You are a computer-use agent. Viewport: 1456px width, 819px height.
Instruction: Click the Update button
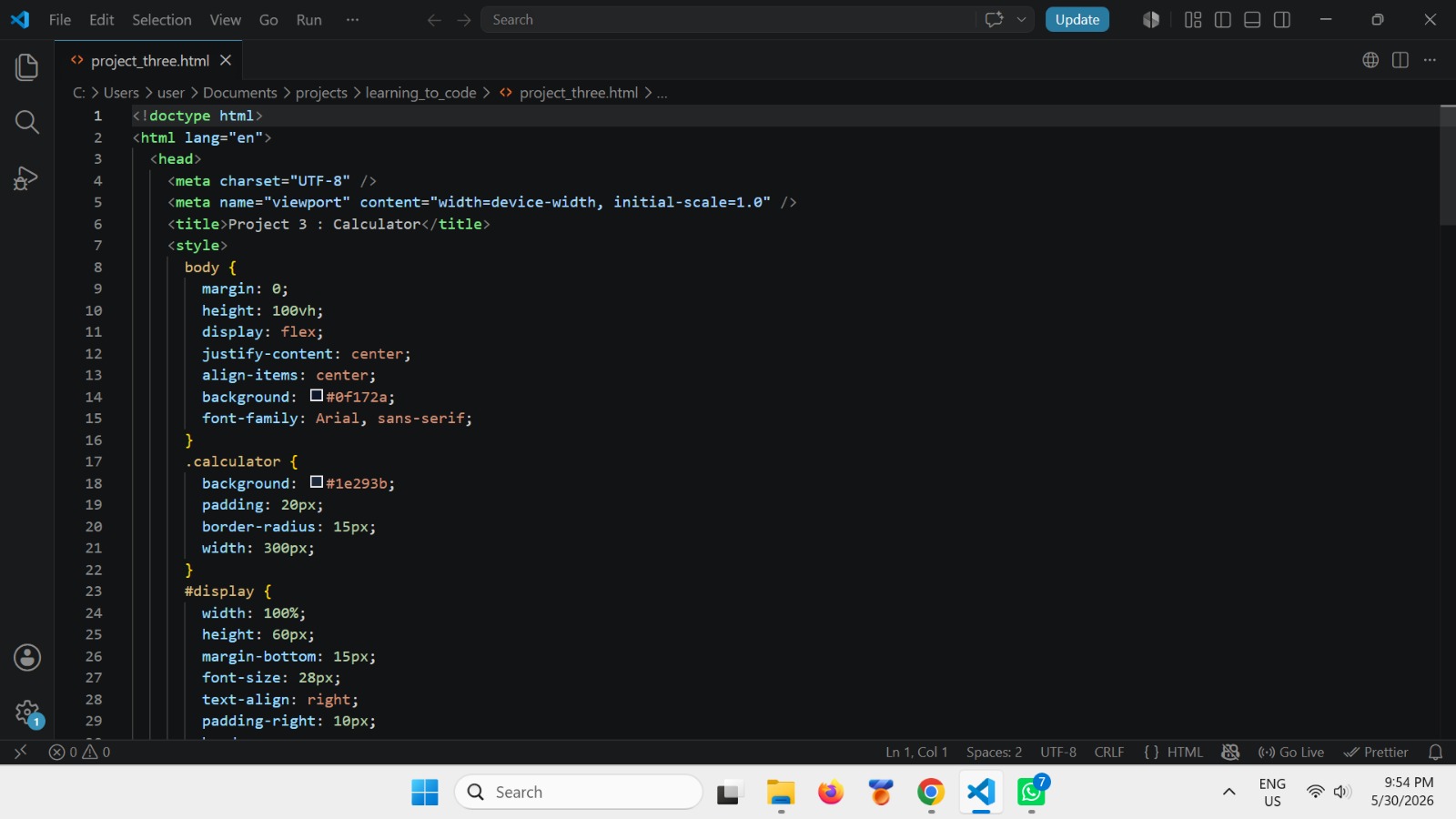[x=1077, y=20]
